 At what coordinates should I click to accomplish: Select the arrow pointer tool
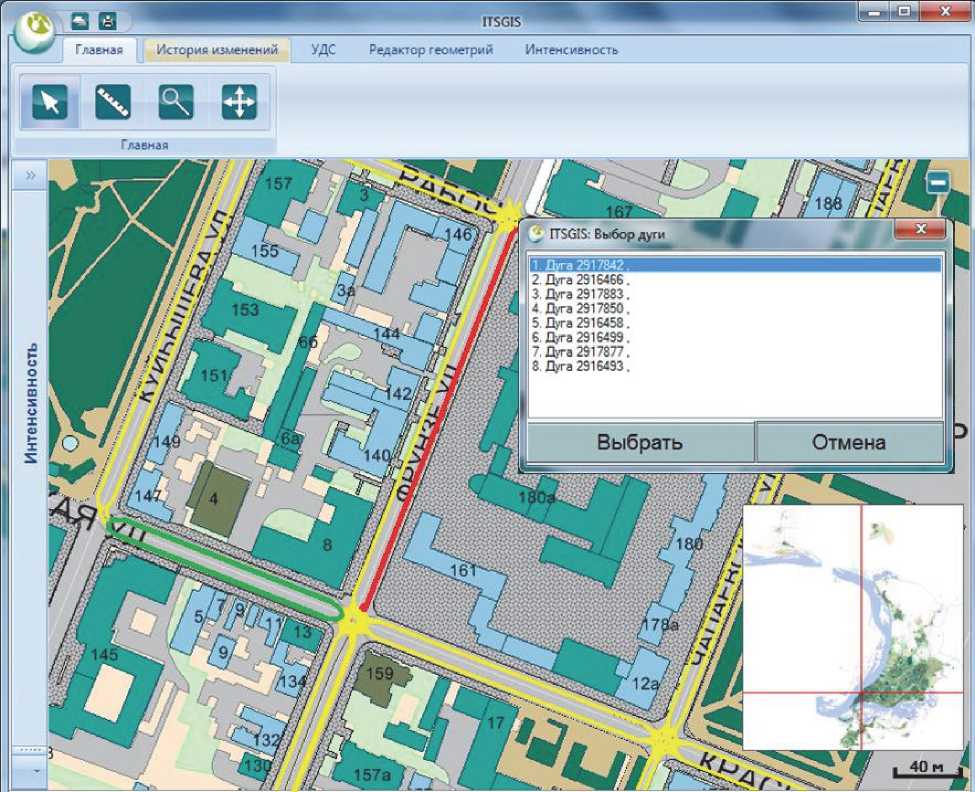click(x=49, y=102)
